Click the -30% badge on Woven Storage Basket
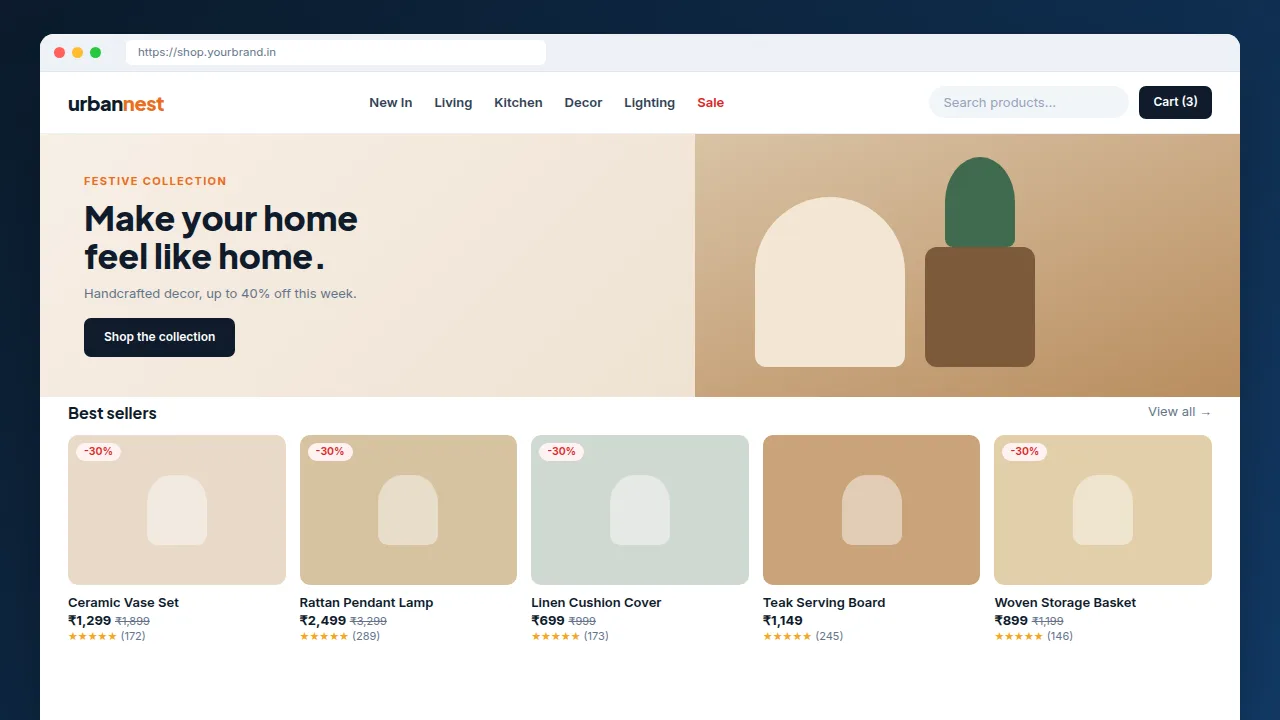The height and width of the screenshot is (720, 1280). click(x=1024, y=452)
